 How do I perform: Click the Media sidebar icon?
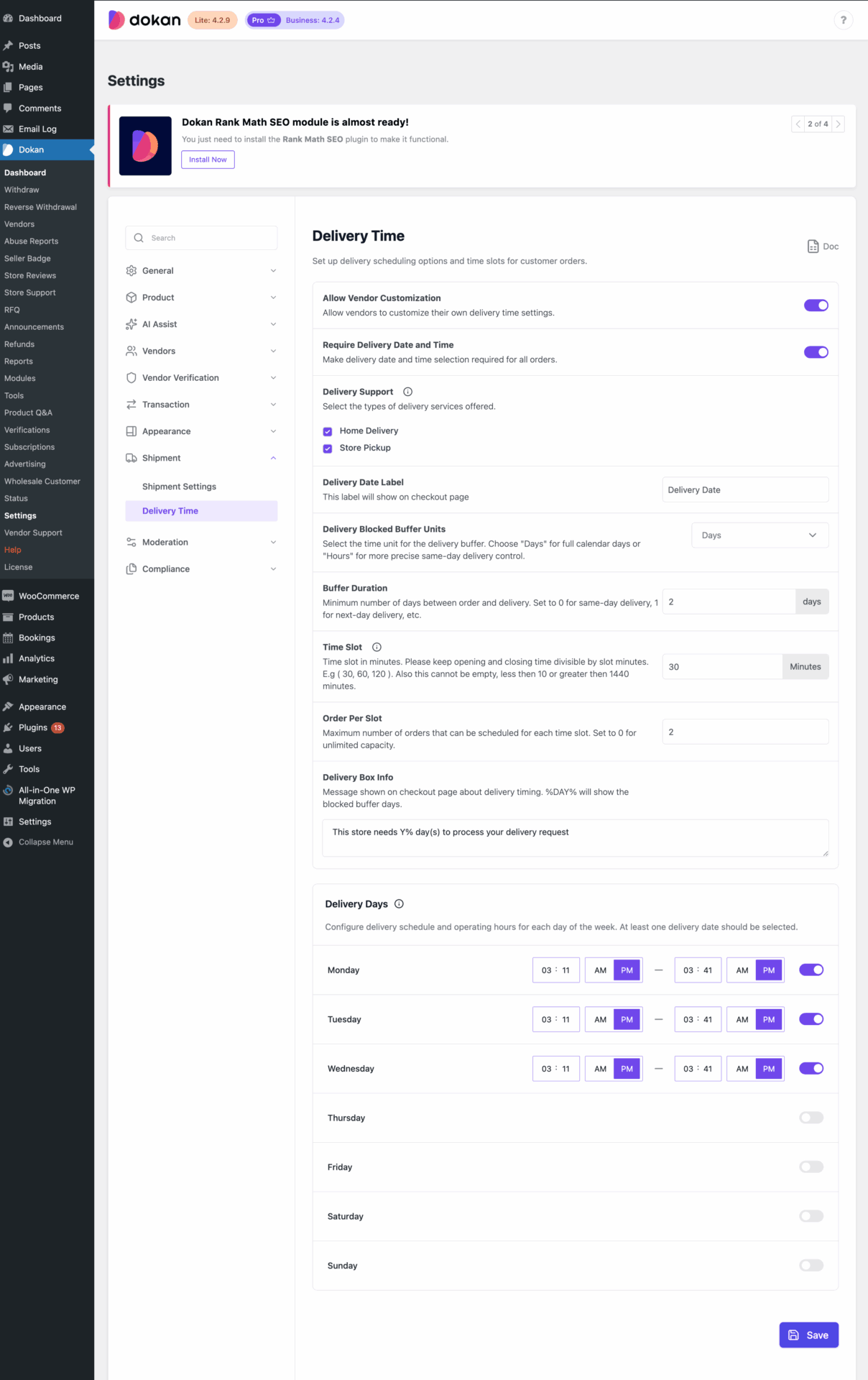tap(8, 66)
